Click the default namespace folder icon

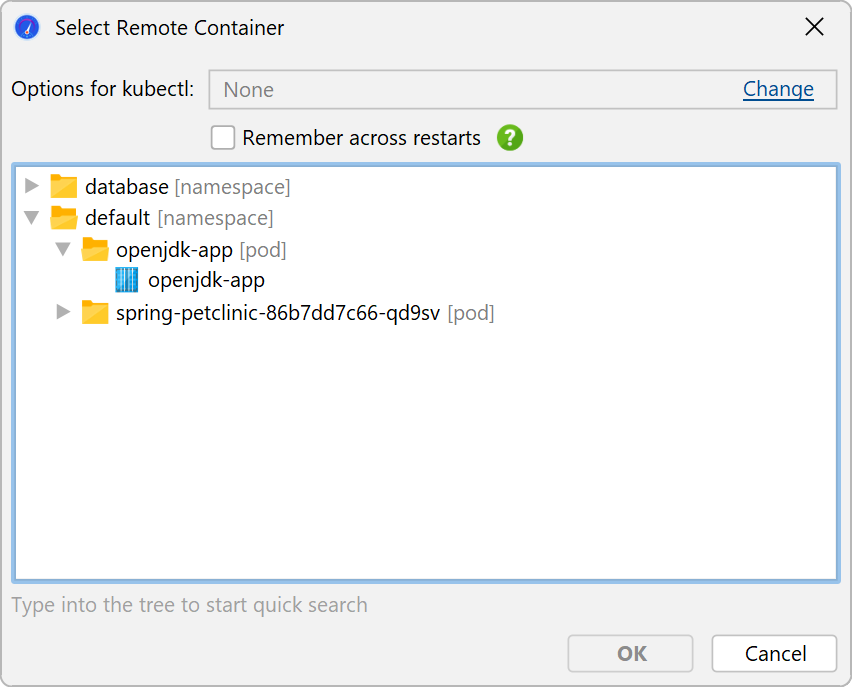pos(64,218)
